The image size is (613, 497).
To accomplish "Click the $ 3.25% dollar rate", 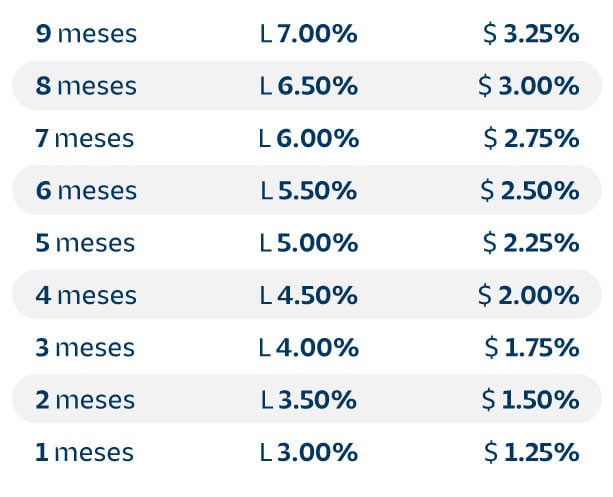I will (530, 34).
